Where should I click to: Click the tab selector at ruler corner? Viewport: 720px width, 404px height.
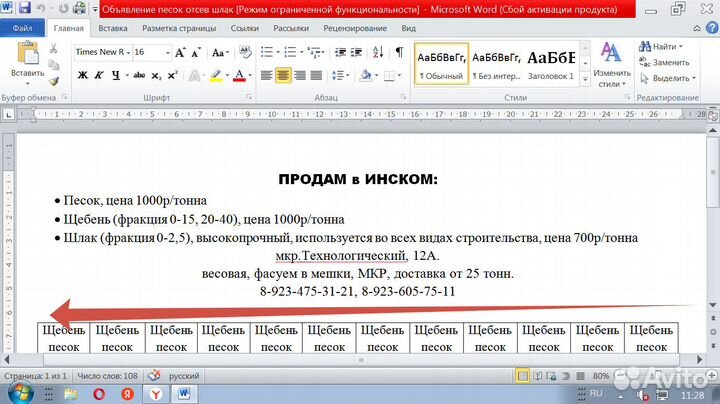[x=8, y=114]
